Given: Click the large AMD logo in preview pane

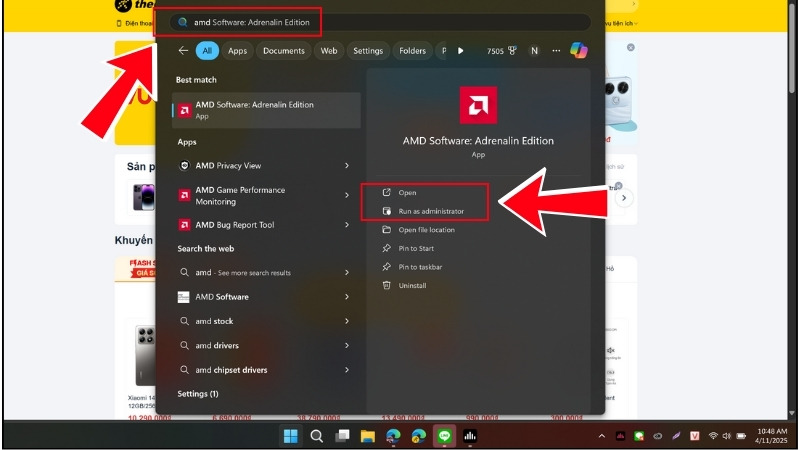Looking at the screenshot, I should (x=478, y=105).
